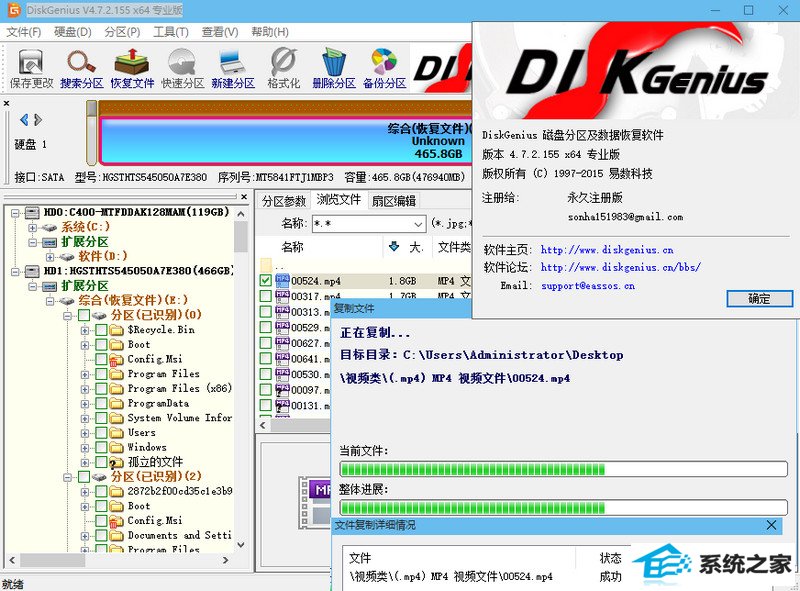Click the 综合(恢复文件) 465.8GB partition bar
This screenshot has height=591, width=800.
(286, 141)
